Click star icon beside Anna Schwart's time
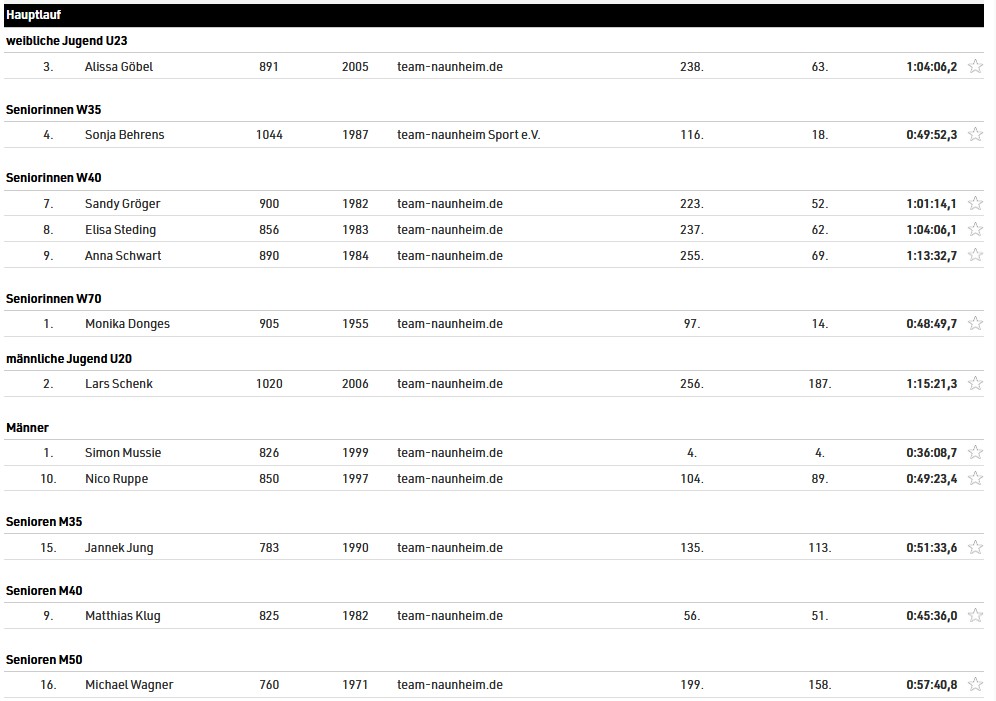Viewport: 996px width, 701px height. point(975,255)
